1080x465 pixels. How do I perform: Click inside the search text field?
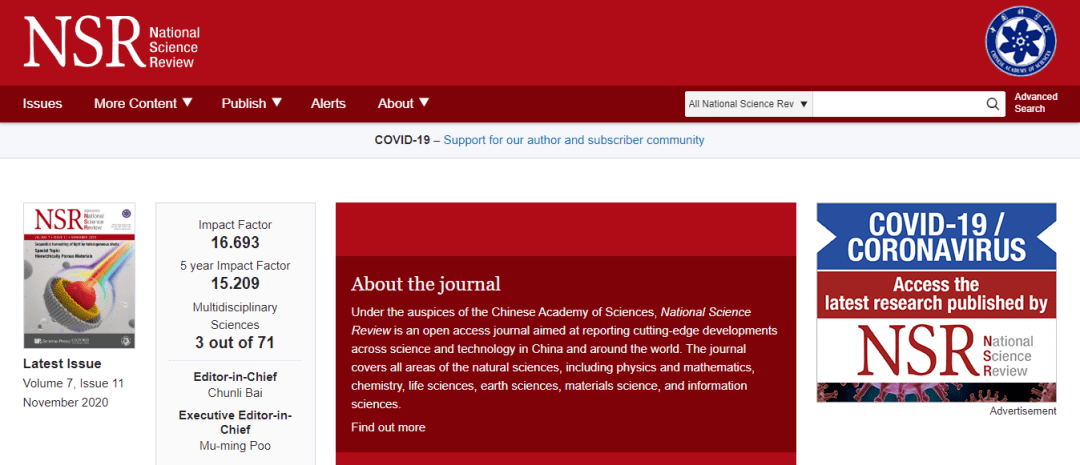895,104
